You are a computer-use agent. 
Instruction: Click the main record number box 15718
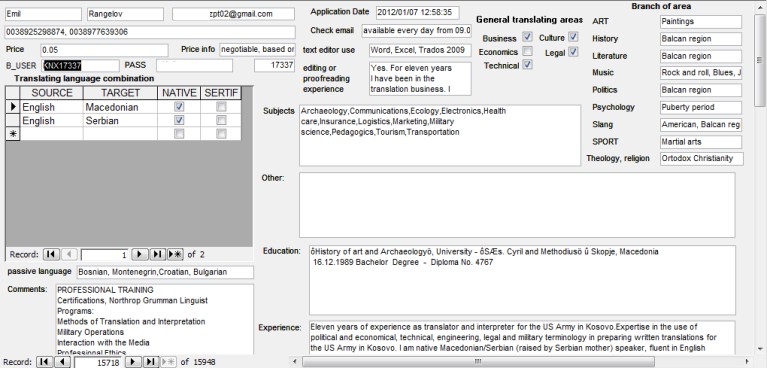click(98, 363)
